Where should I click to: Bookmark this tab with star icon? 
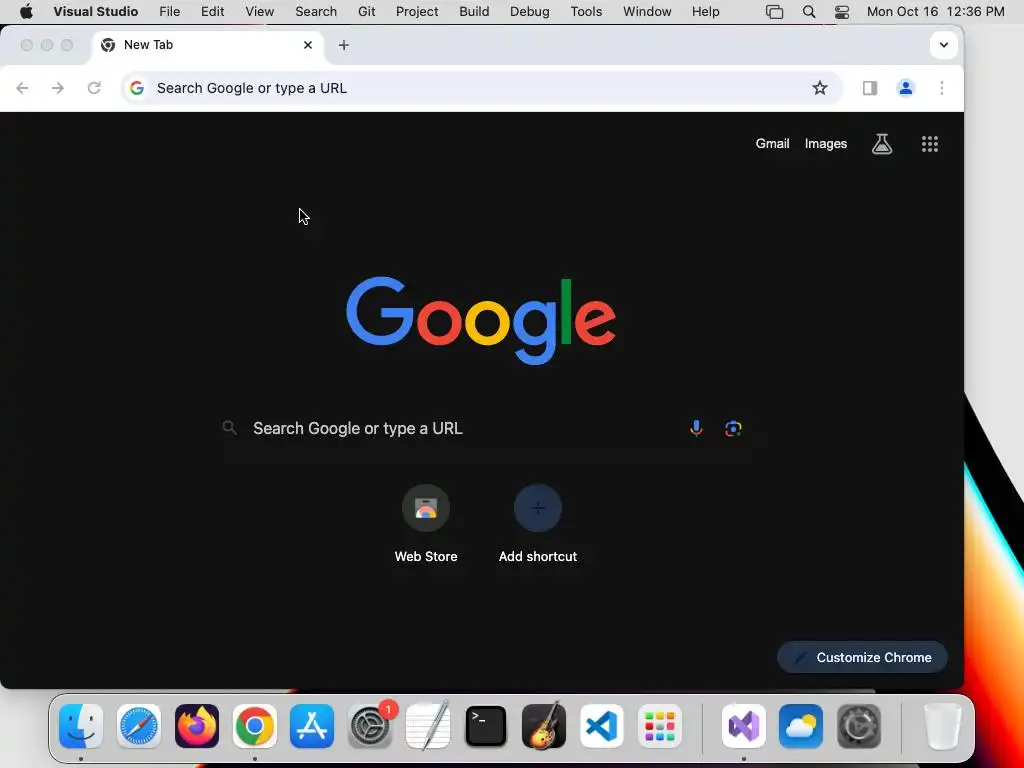click(820, 88)
